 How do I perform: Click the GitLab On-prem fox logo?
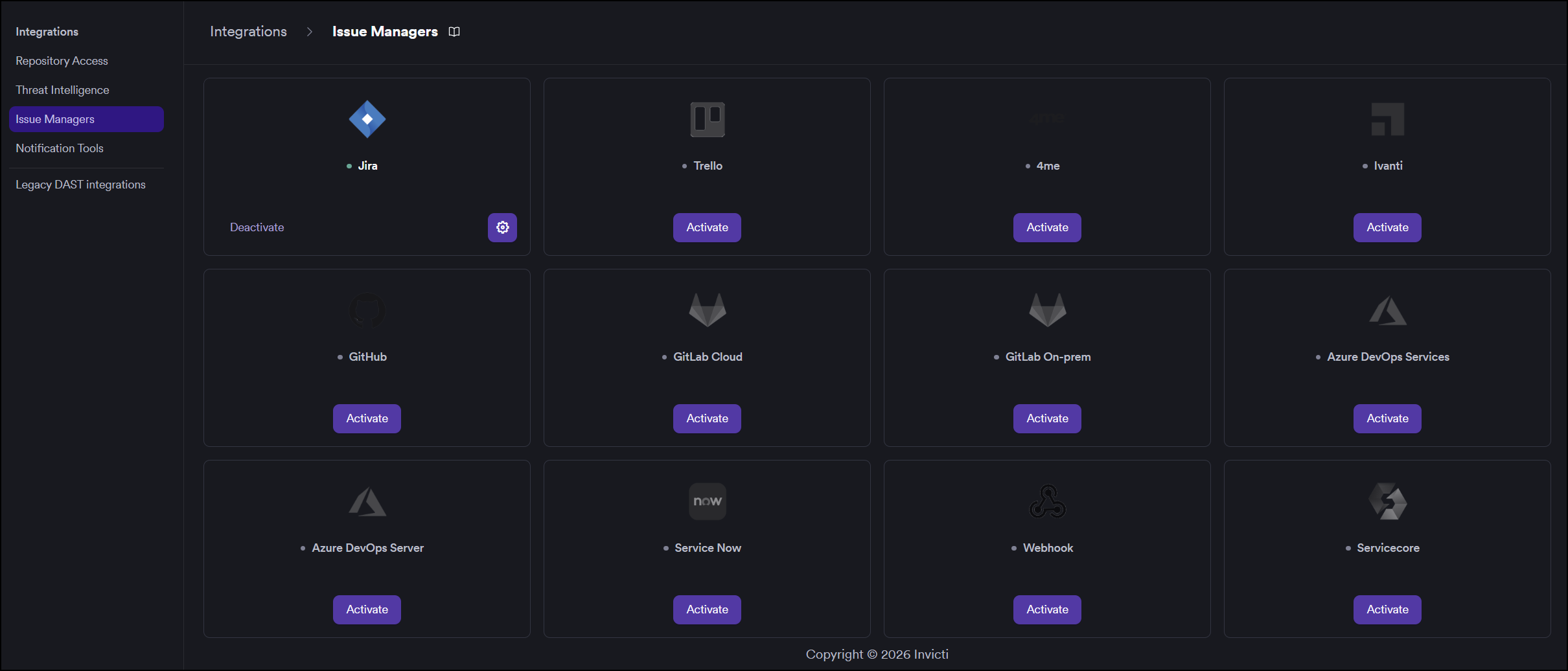[1048, 310]
